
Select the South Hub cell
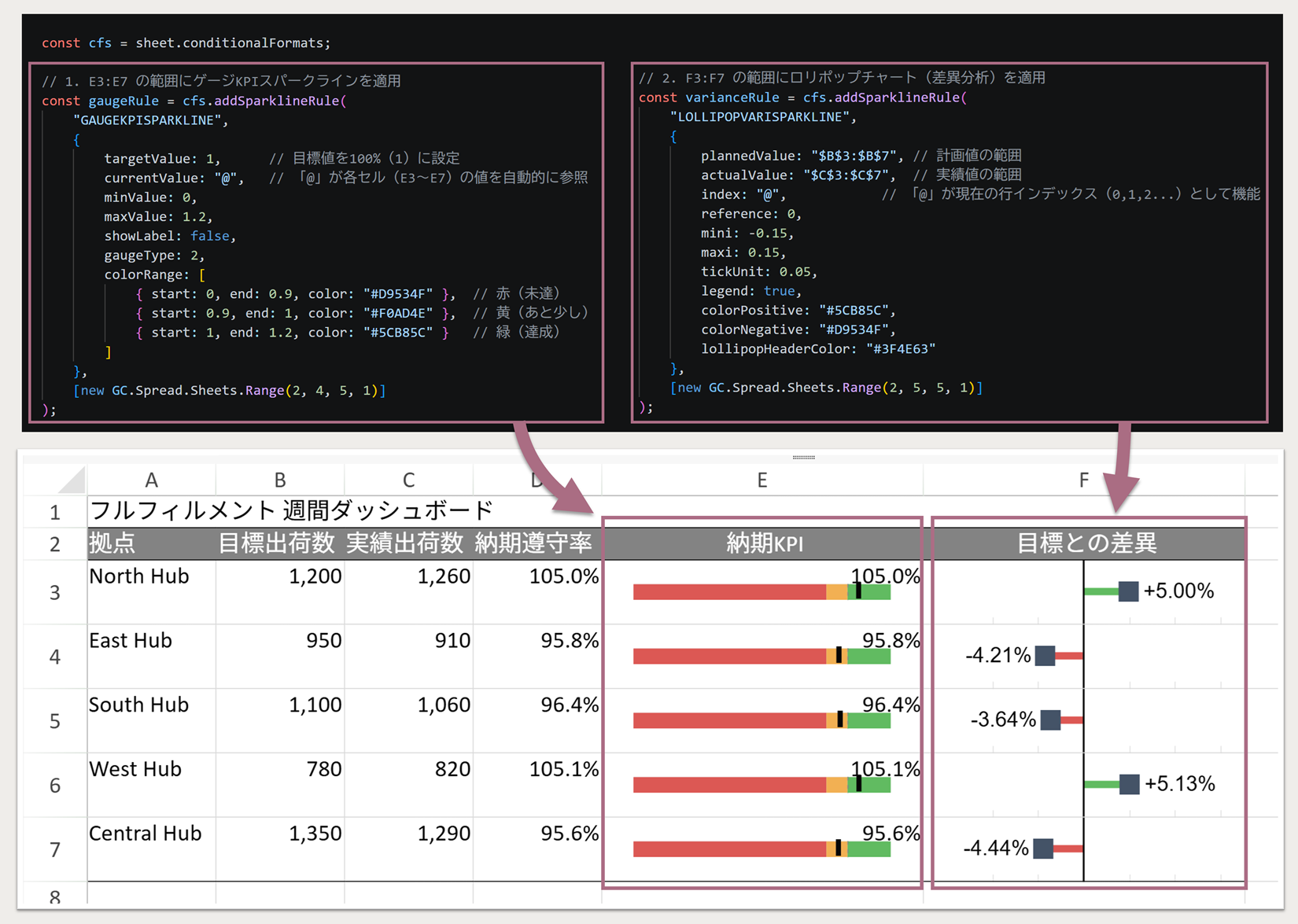coord(151,721)
